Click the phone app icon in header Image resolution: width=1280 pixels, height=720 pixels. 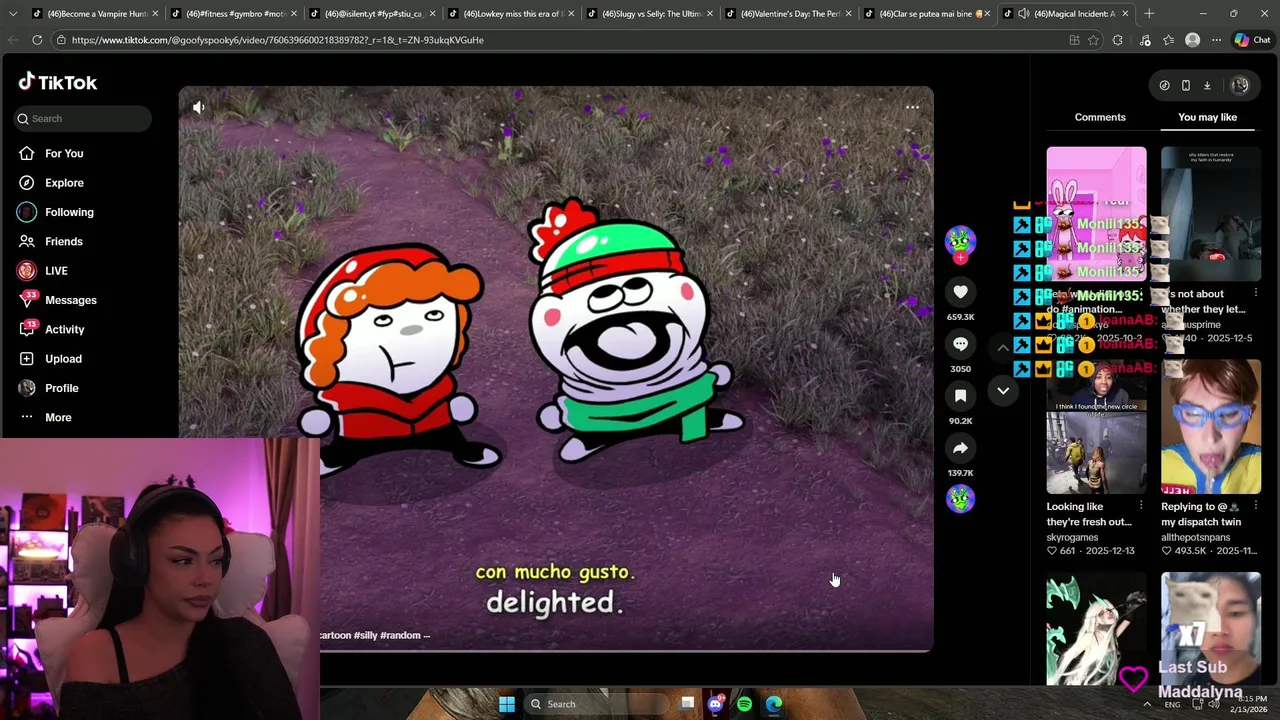[x=1186, y=85]
